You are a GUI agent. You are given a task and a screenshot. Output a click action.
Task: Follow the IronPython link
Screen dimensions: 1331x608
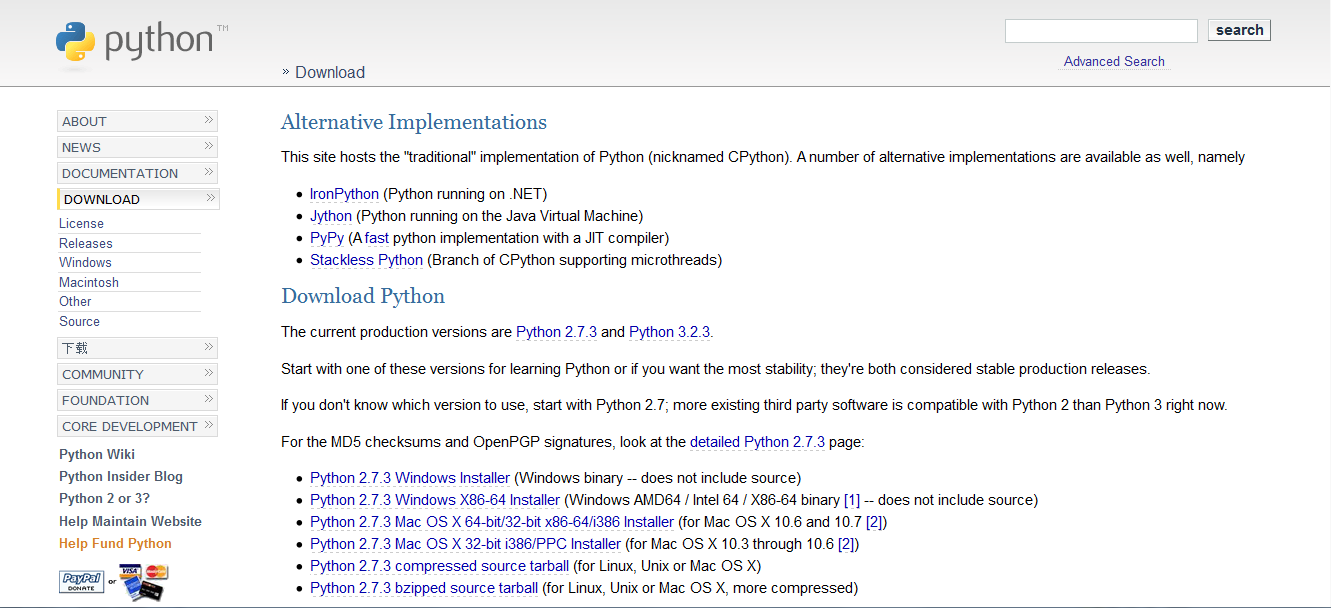click(344, 194)
